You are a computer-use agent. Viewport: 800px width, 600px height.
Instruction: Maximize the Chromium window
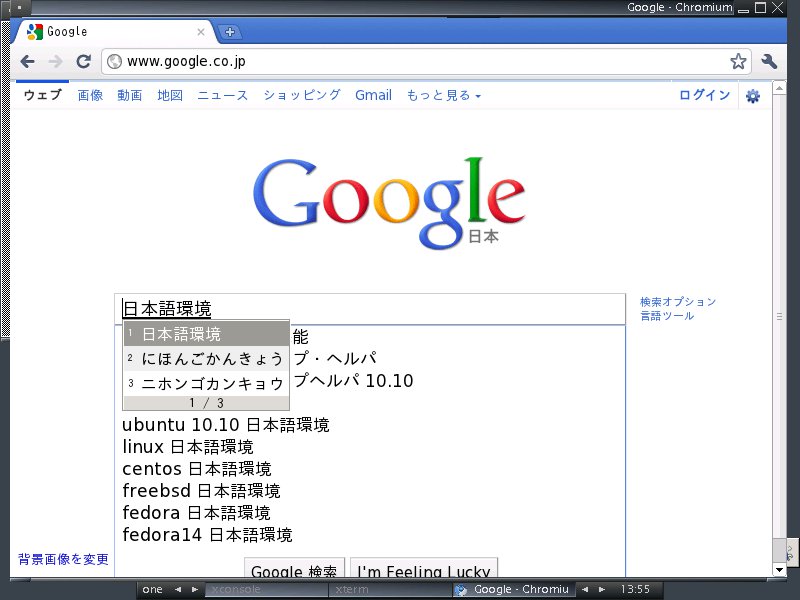click(x=760, y=7)
